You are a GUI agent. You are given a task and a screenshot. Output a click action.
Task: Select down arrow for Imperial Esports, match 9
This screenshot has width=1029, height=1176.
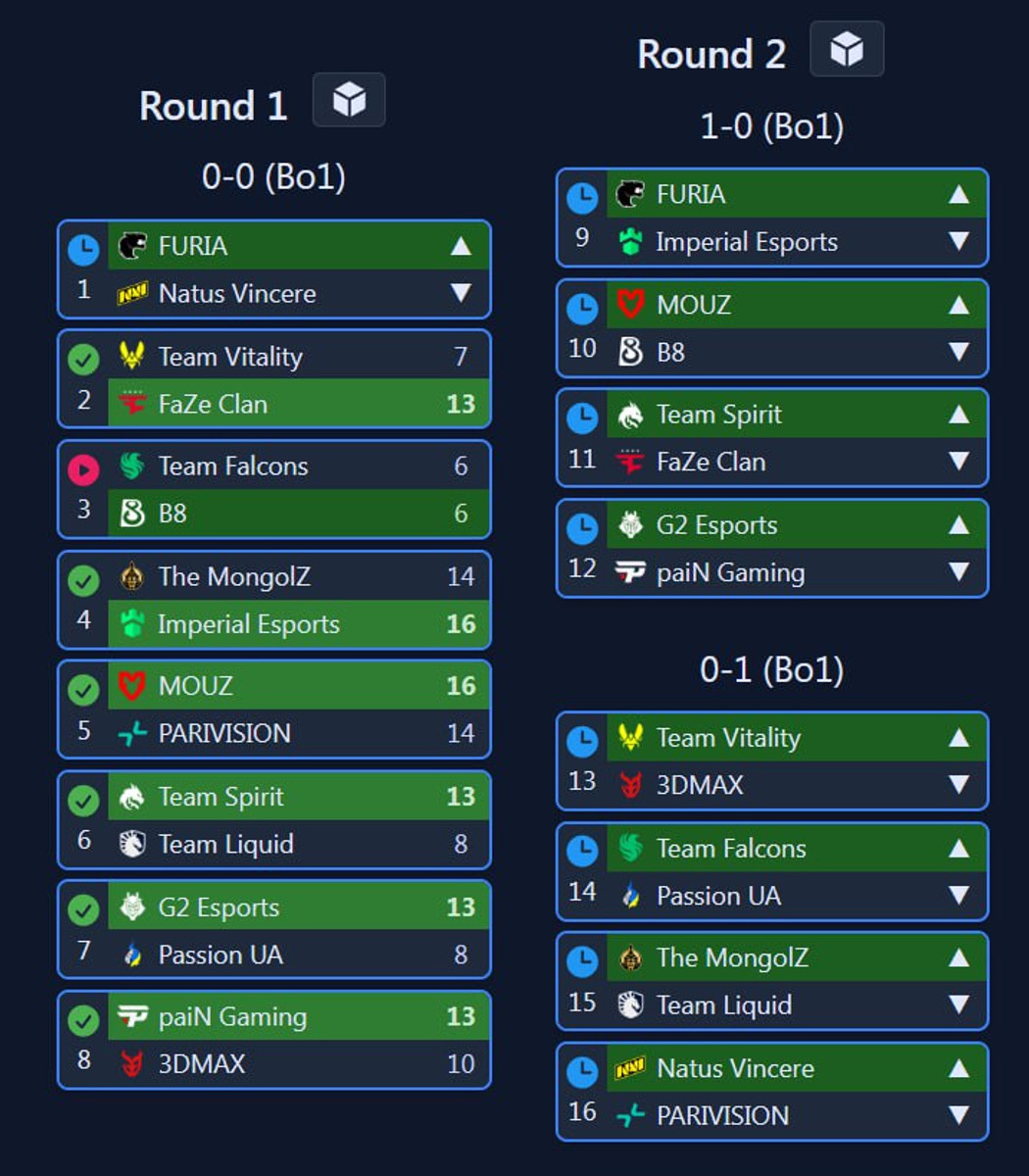tap(958, 241)
